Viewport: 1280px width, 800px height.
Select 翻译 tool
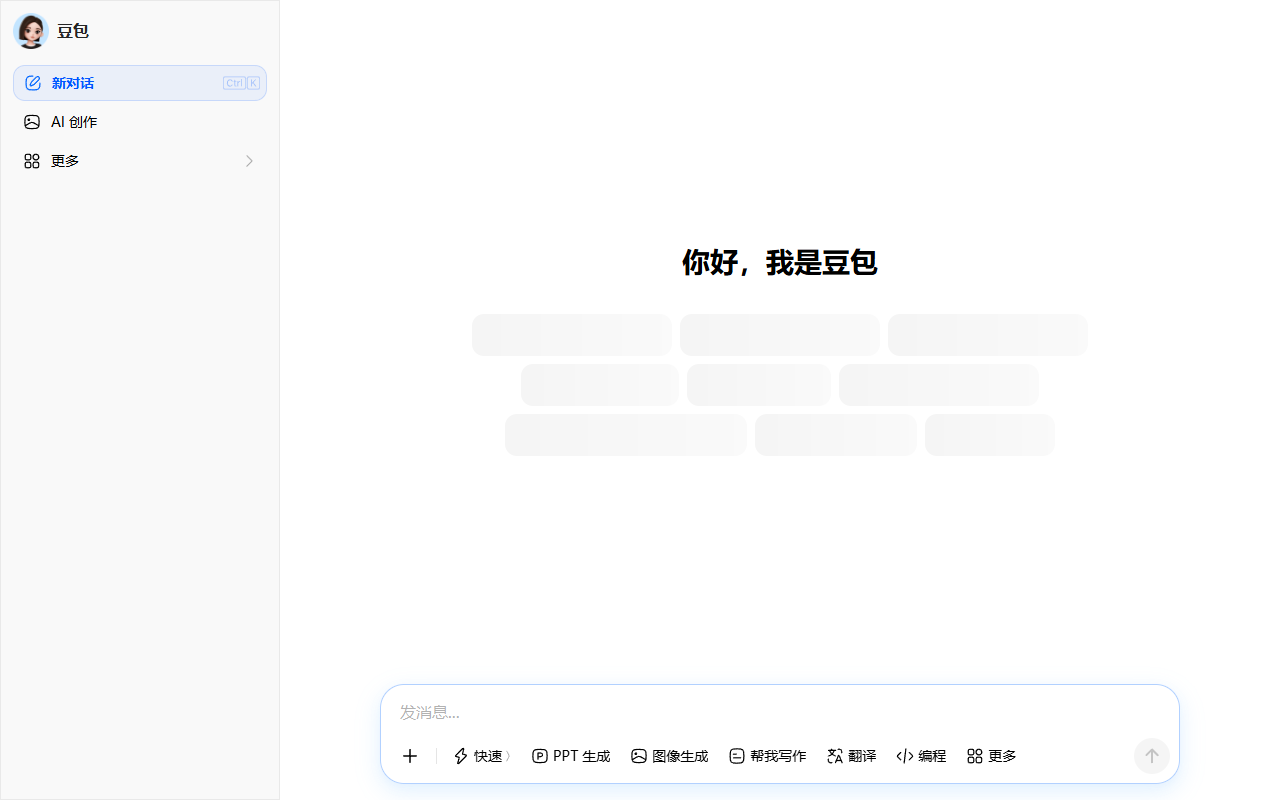pyautogui.click(x=852, y=756)
